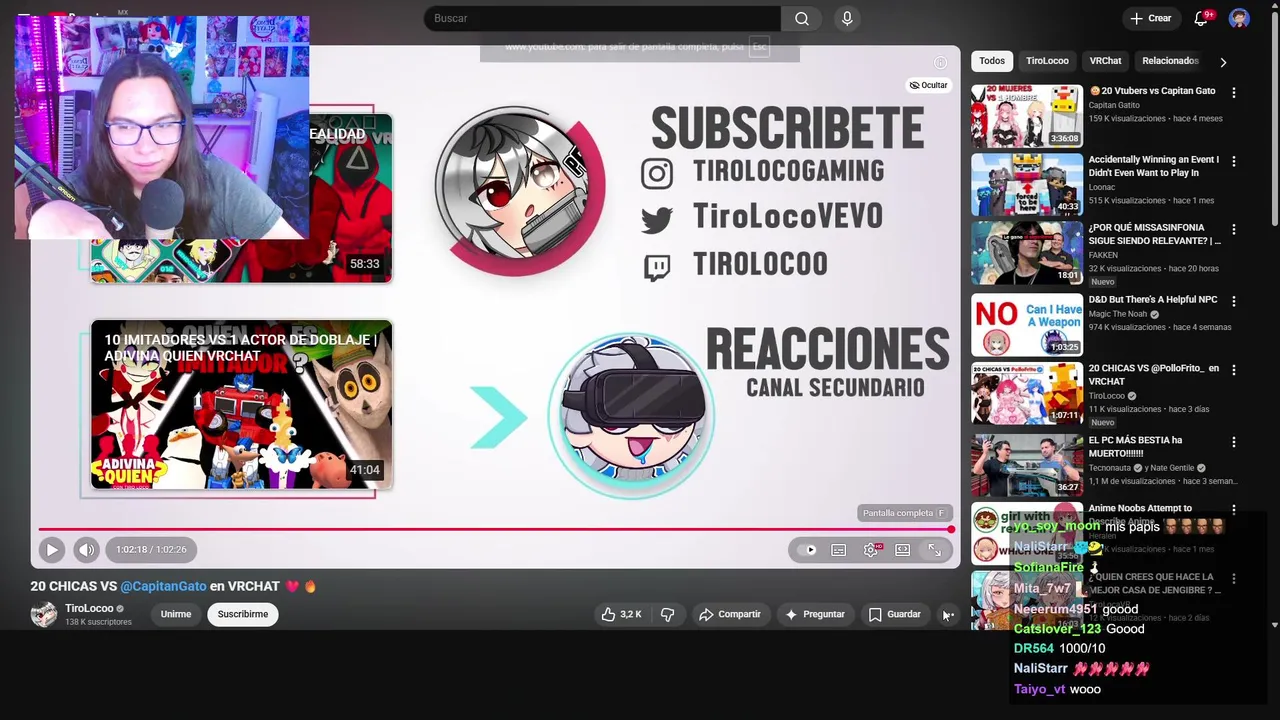Mute the video using the volume icon
Image resolution: width=1280 pixels, height=720 pixels.
86,549
